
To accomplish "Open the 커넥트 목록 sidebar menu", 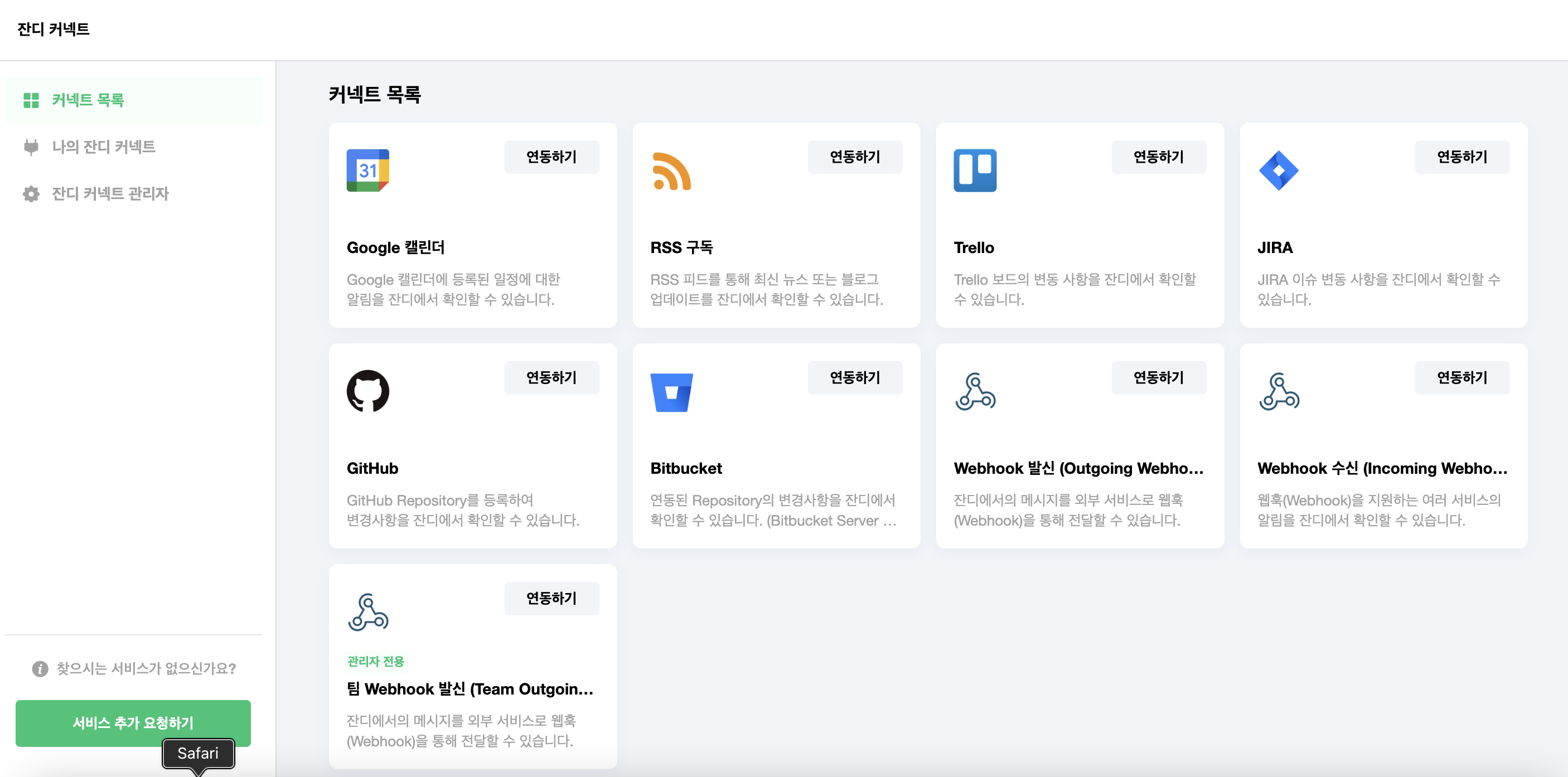I will pyautogui.click(x=88, y=100).
